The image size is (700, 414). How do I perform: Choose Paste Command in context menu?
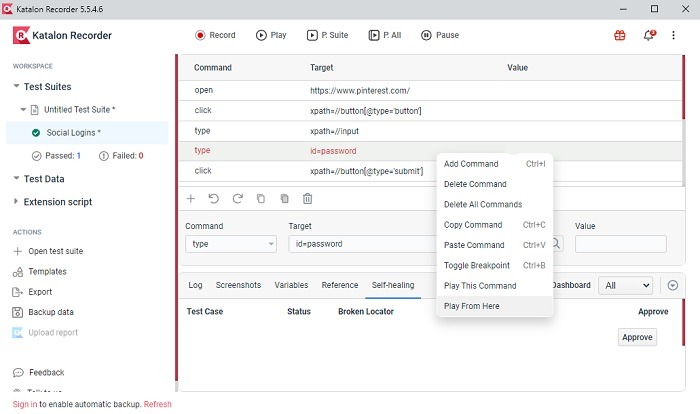pyautogui.click(x=494, y=245)
